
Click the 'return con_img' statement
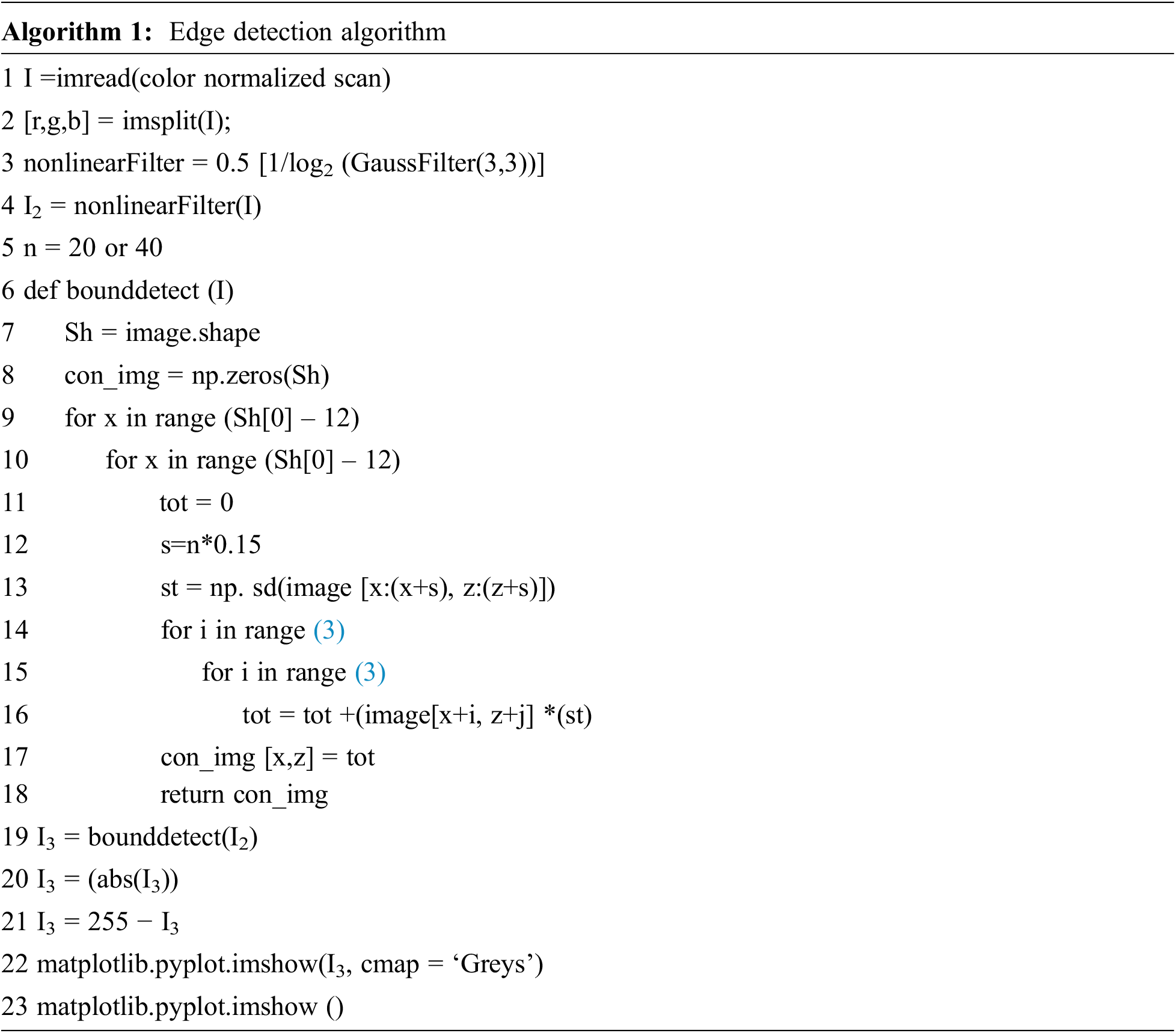click(244, 795)
